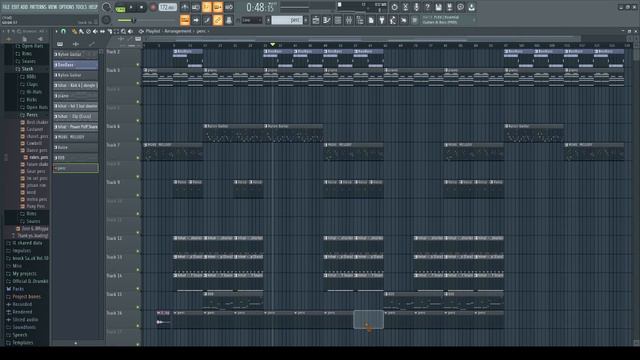Image resolution: width=640 pixels, height=360 pixels.
Task: Open the PATTERNS menu
Action: [x=38, y=7]
